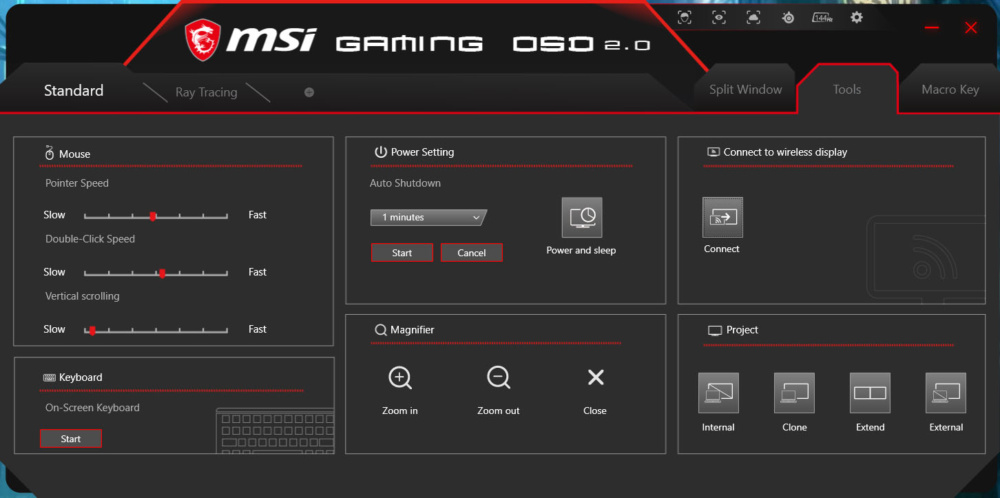Click the Connect wireless display icon
The width and height of the screenshot is (1000, 498).
click(x=723, y=217)
